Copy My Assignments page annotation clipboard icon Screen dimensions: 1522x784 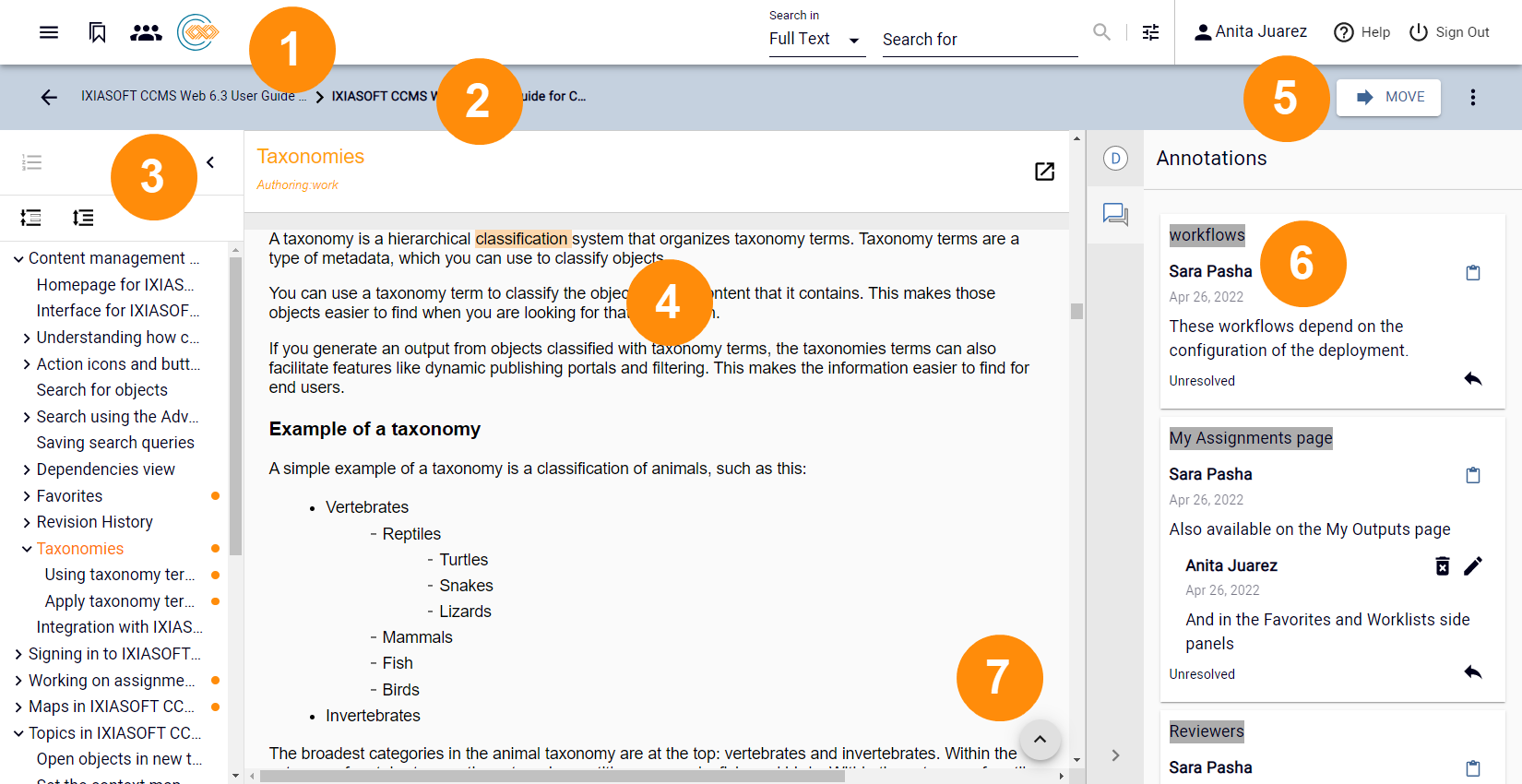pyautogui.click(x=1472, y=476)
